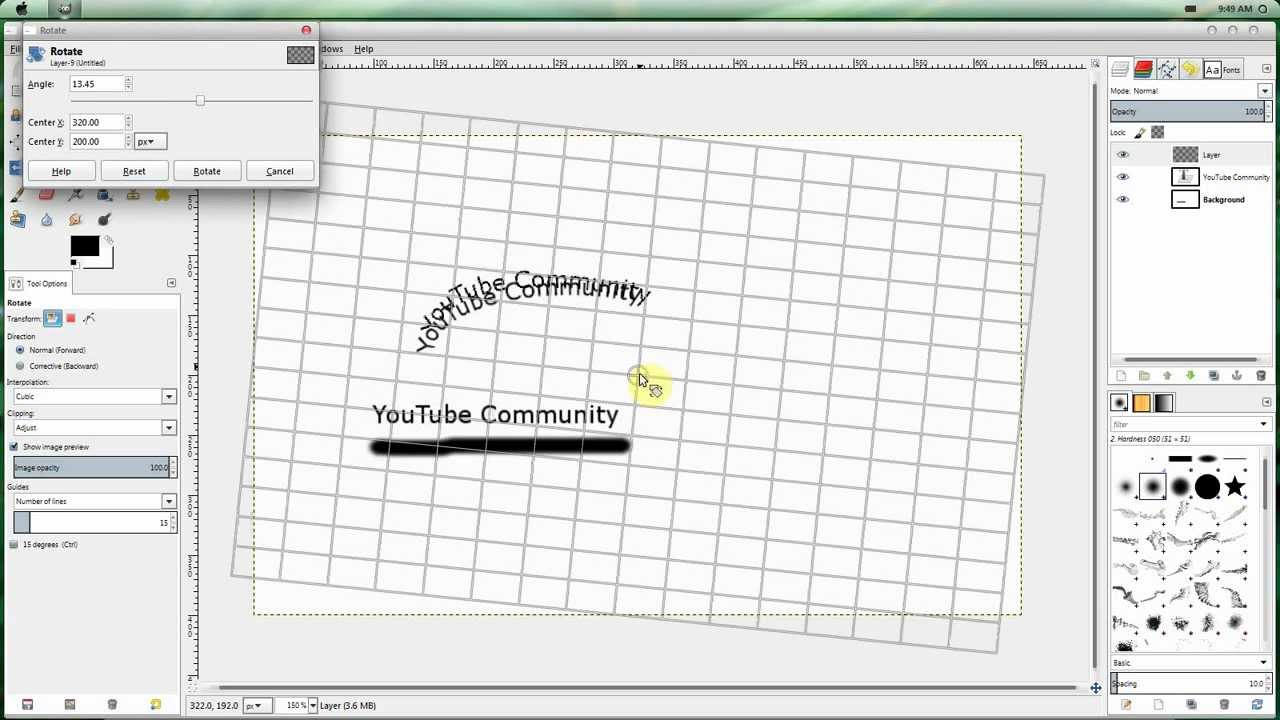Screen dimensions: 1280x720
Task: Select the Background layer thumbnail
Action: click(x=1185, y=199)
